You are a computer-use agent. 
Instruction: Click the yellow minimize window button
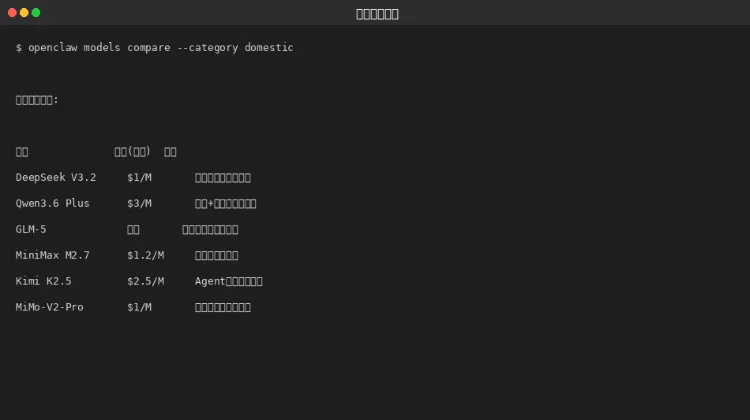pyautogui.click(x=24, y=13)
